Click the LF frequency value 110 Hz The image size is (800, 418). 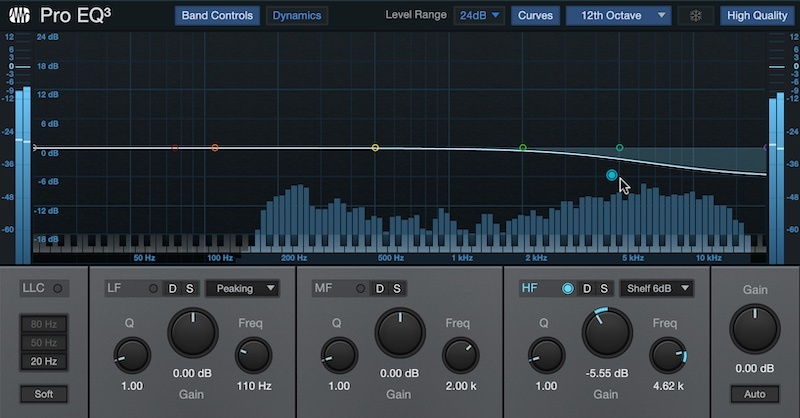coord(254,386)
